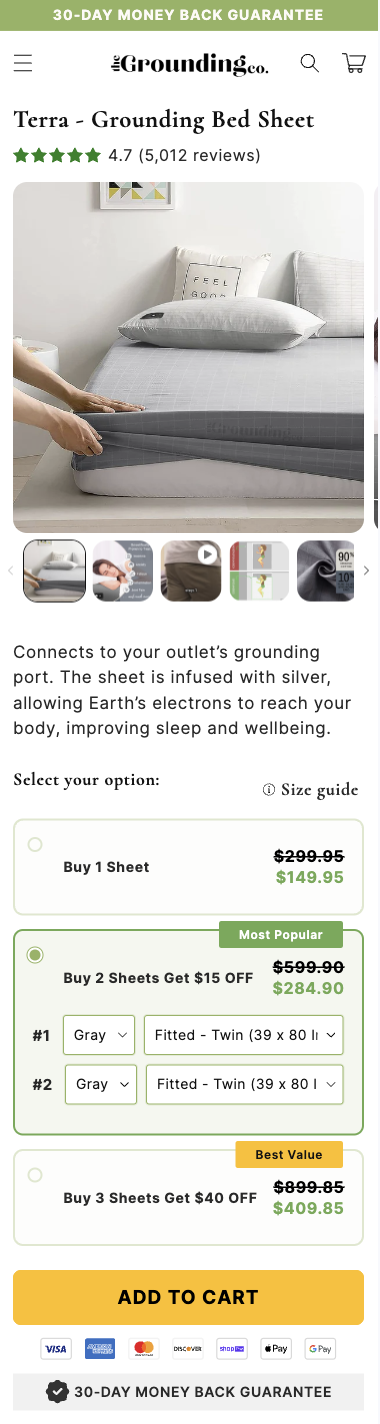The height and width of the screenshot is (1424, 380).
Task: Select Buy 3 Sheets Get $40 OFF
Action: (x=189, y=1197)
